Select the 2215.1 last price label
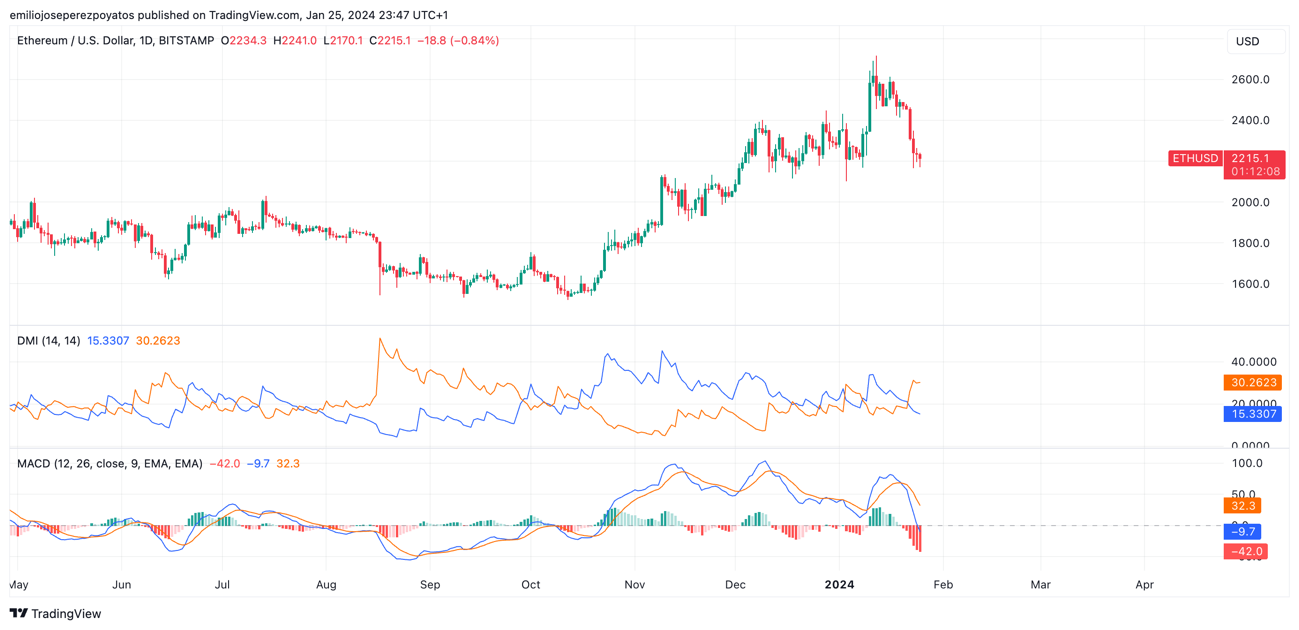 [1251, 158]
